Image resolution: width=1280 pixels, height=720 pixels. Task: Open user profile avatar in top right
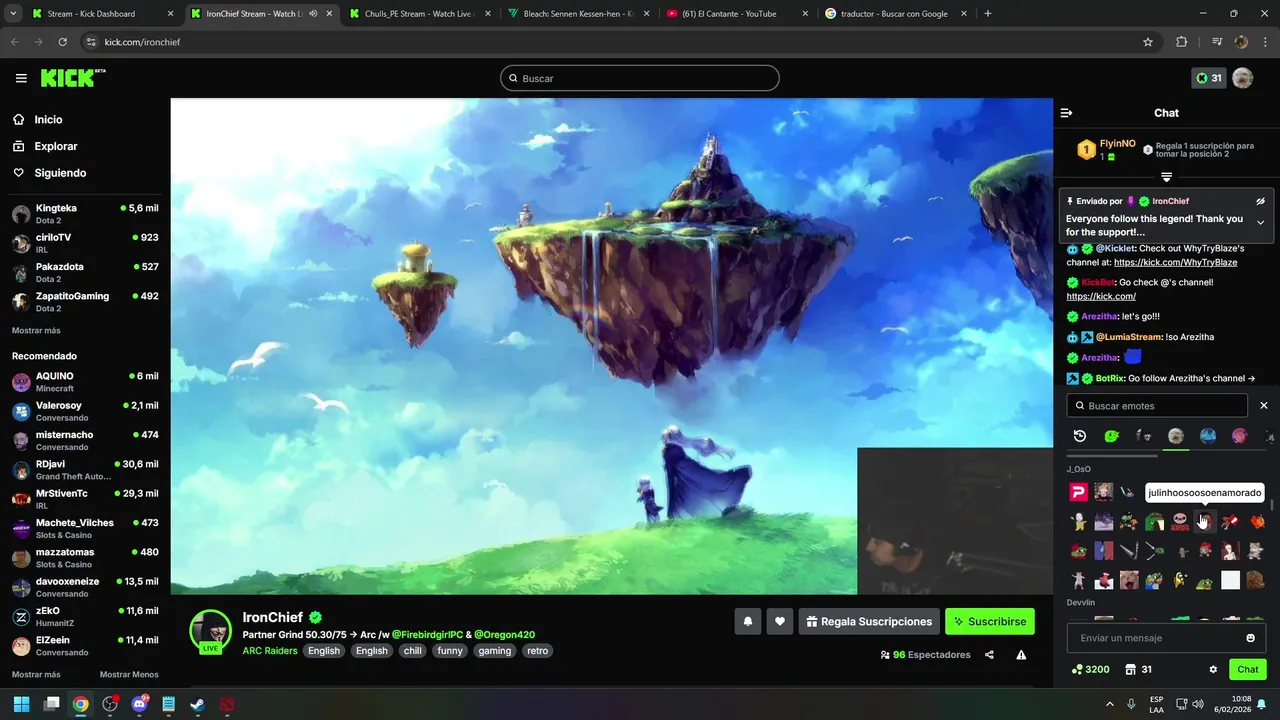click(1243, 78)
